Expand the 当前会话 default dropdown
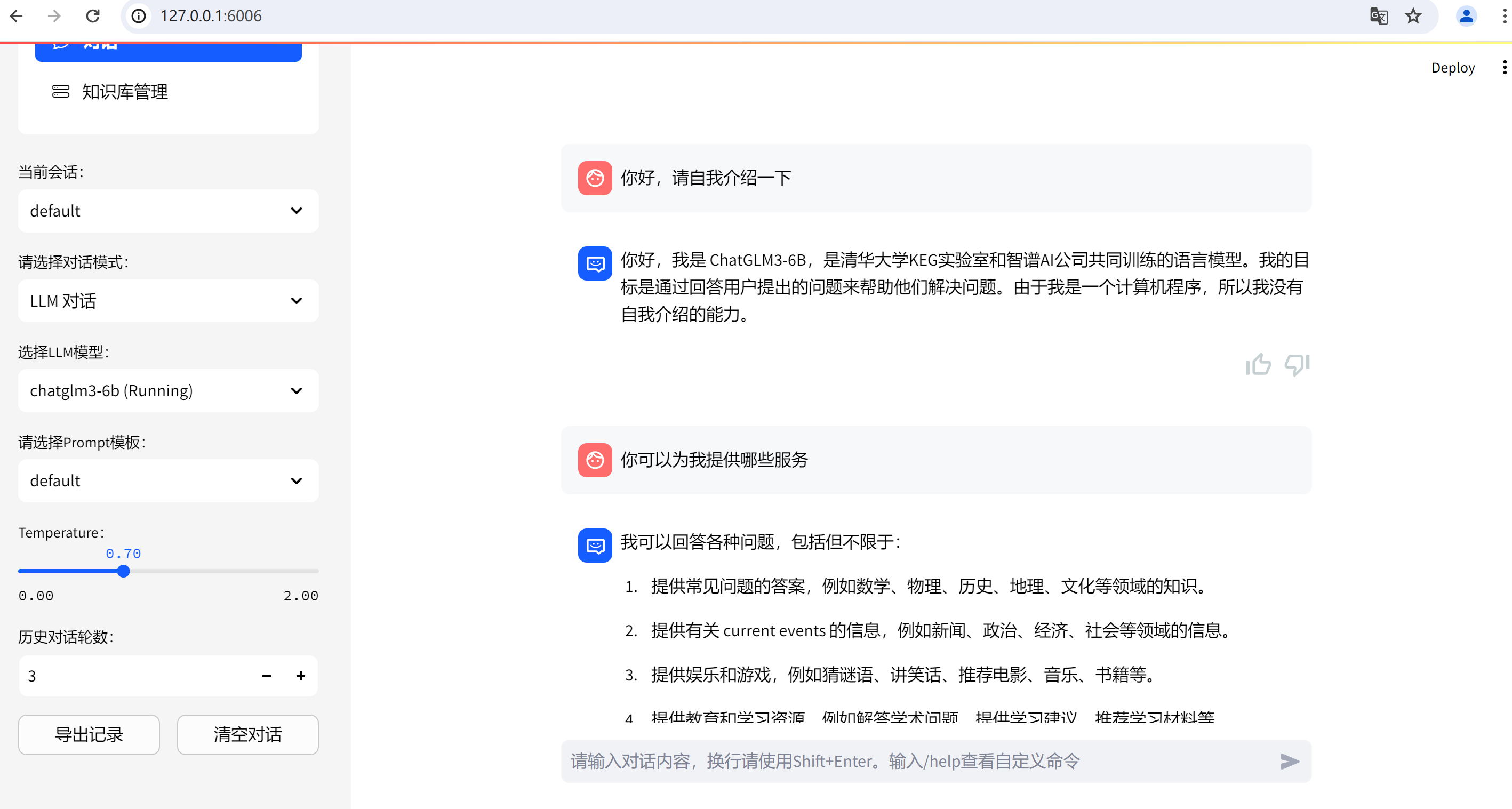The width and height of the screenshot is (1512, 809). [168, 211]
